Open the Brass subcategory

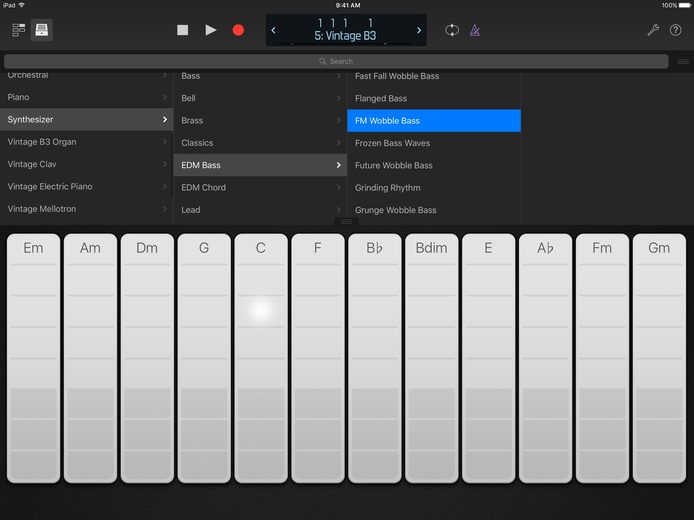tap(260, 120)
